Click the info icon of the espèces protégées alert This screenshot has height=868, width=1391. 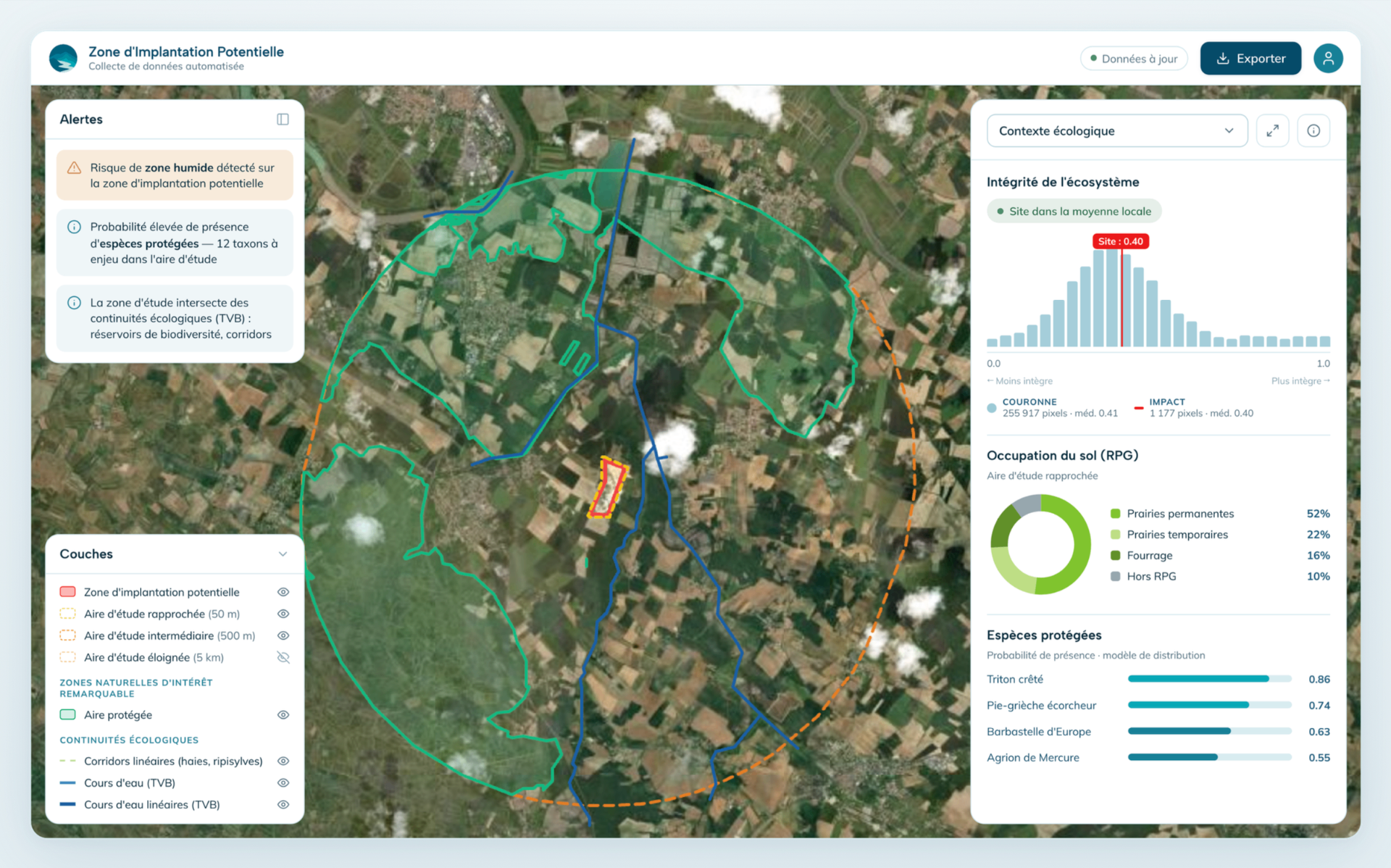(x=74, y=227)
